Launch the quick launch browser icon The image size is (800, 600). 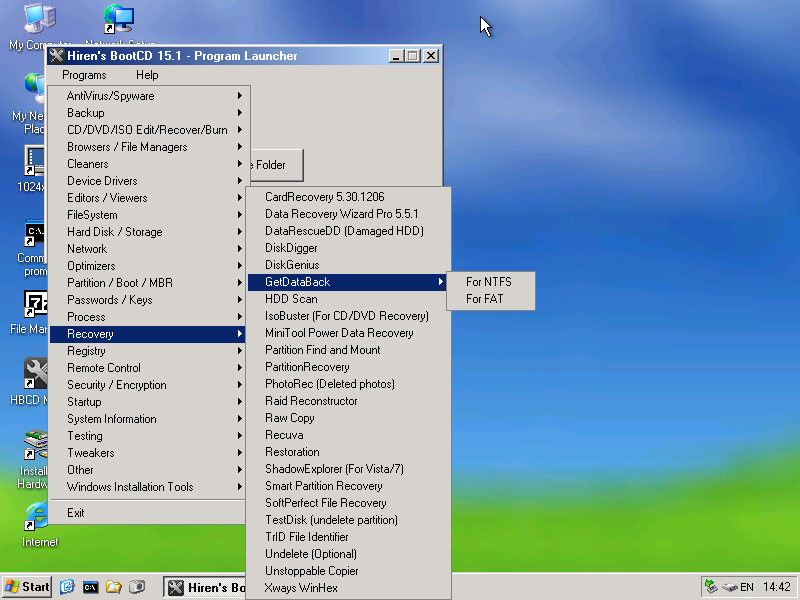point(67,587)
